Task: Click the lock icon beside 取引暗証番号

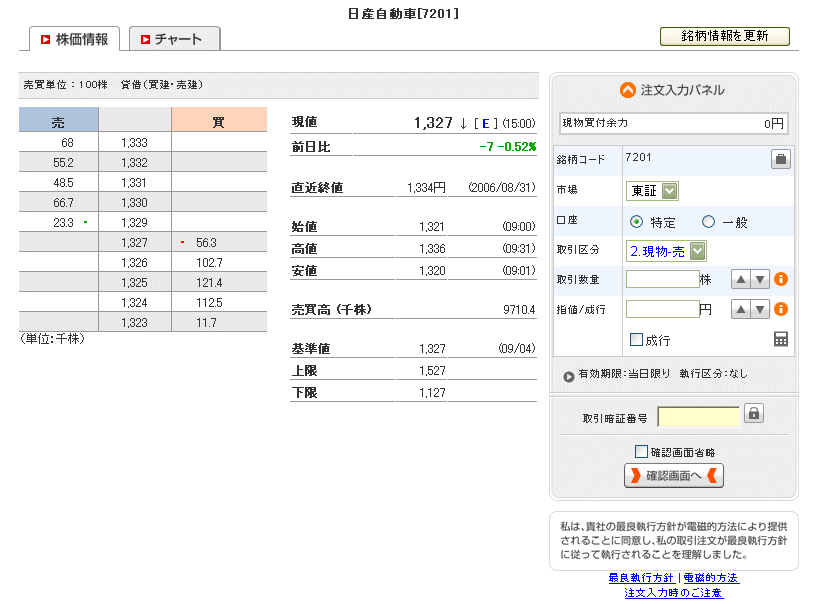Action: (754, 413)
